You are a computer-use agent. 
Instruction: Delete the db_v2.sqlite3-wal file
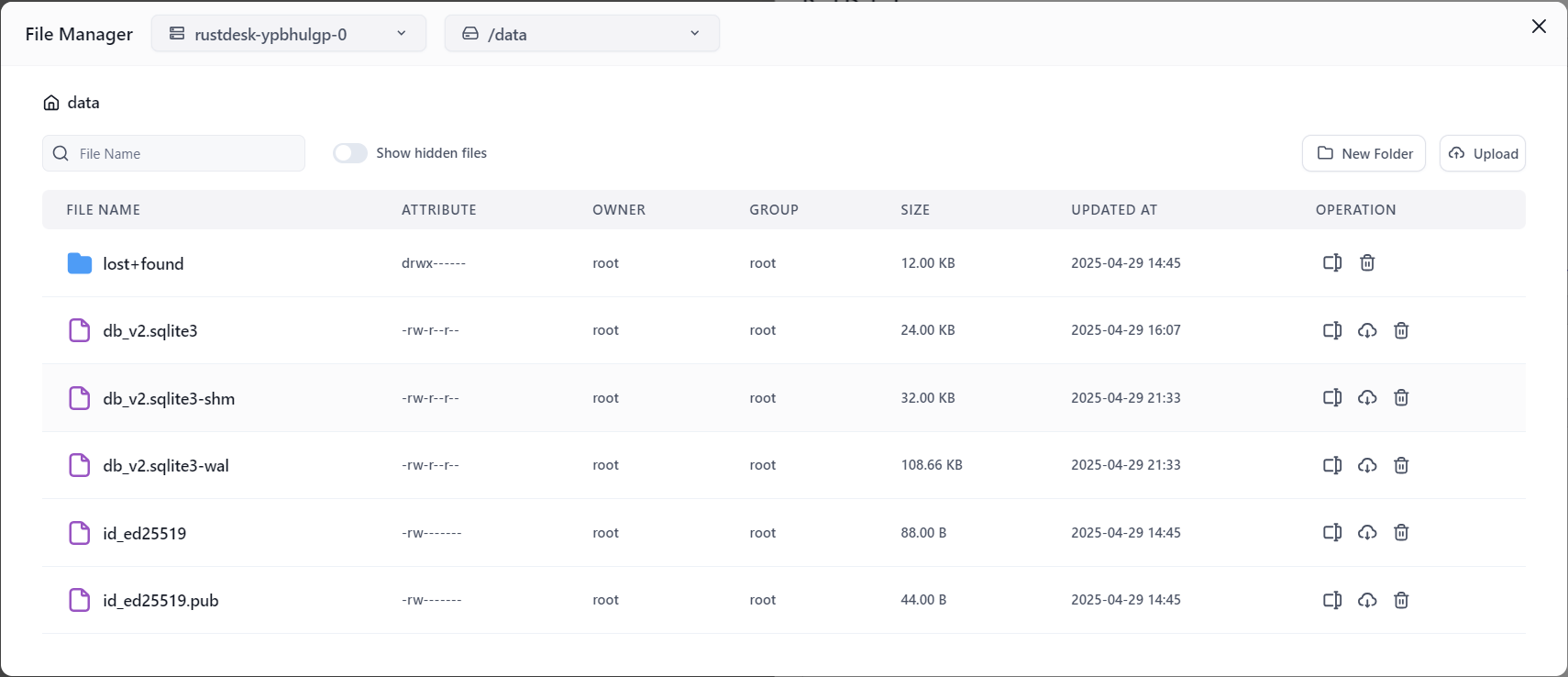(1400, 465)
